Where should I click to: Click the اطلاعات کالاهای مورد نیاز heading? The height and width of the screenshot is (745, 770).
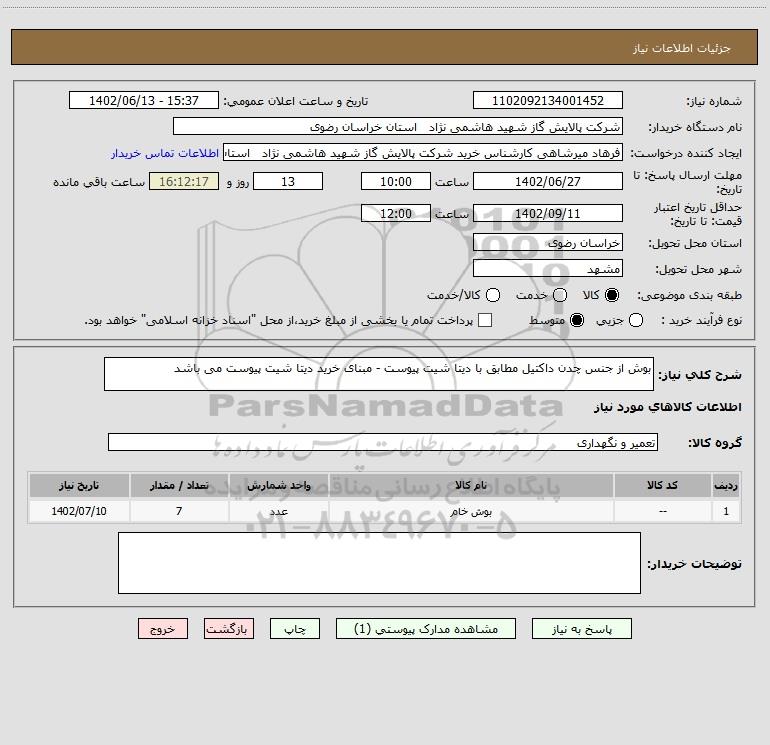coord(667,407)
